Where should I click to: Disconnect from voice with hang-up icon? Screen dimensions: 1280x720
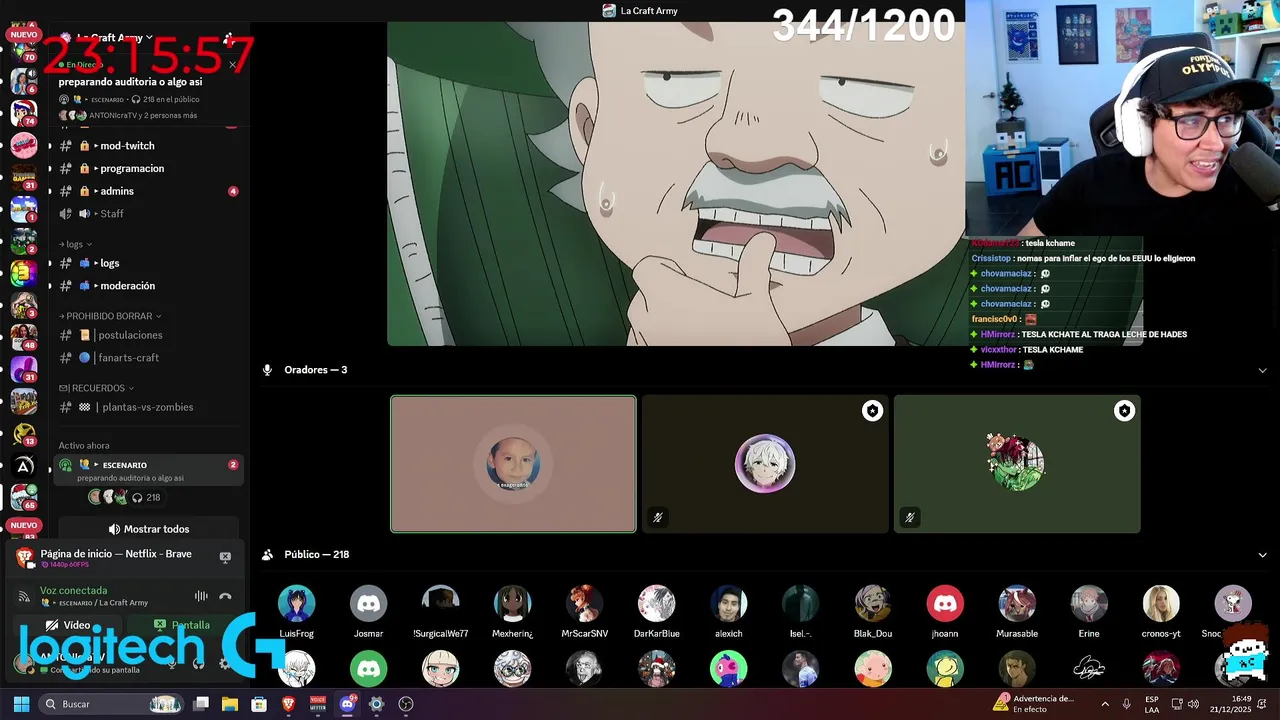[225, 596]
